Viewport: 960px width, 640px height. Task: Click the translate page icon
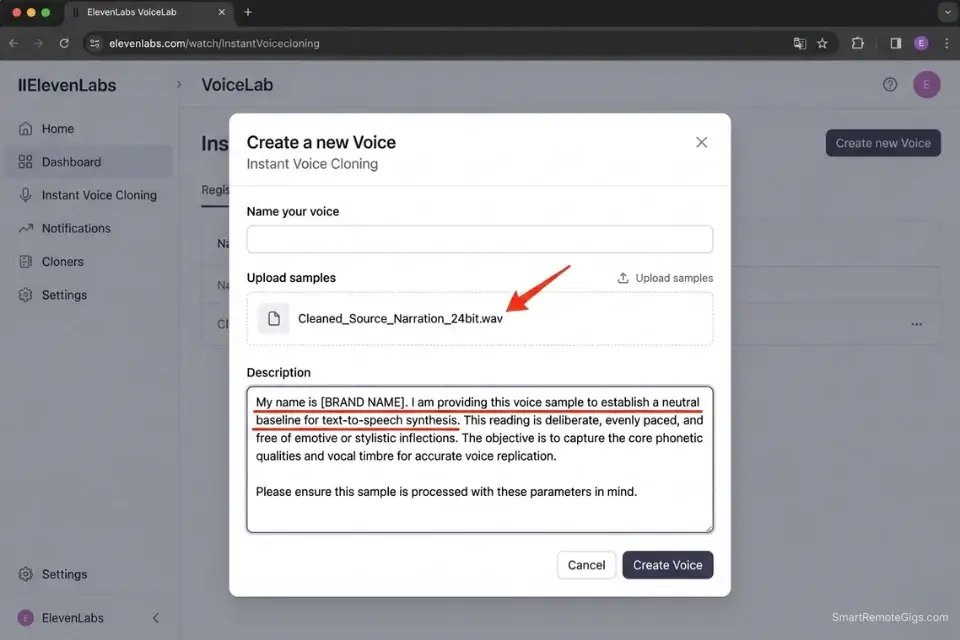tap(800, 43)
